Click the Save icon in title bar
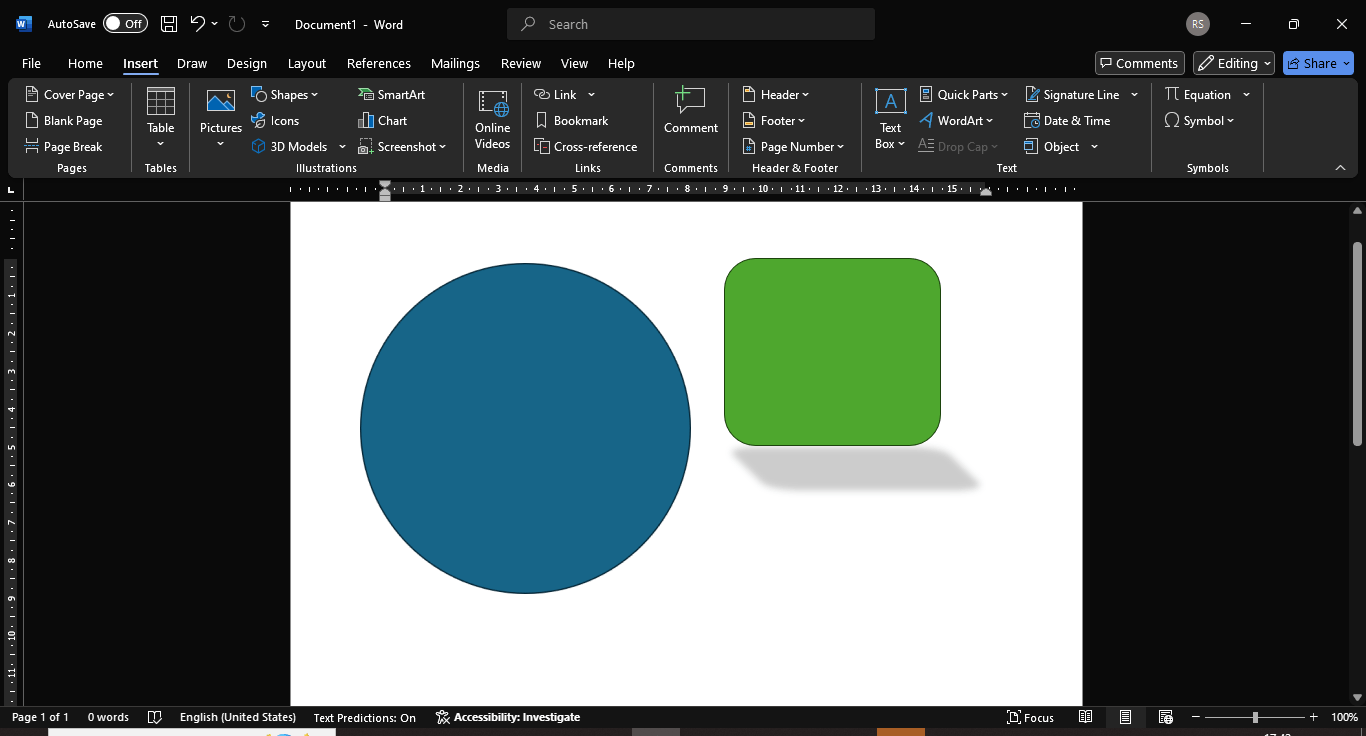This screenshot has width=1366, height=736. pyautogui.click(x=169, y=24)
